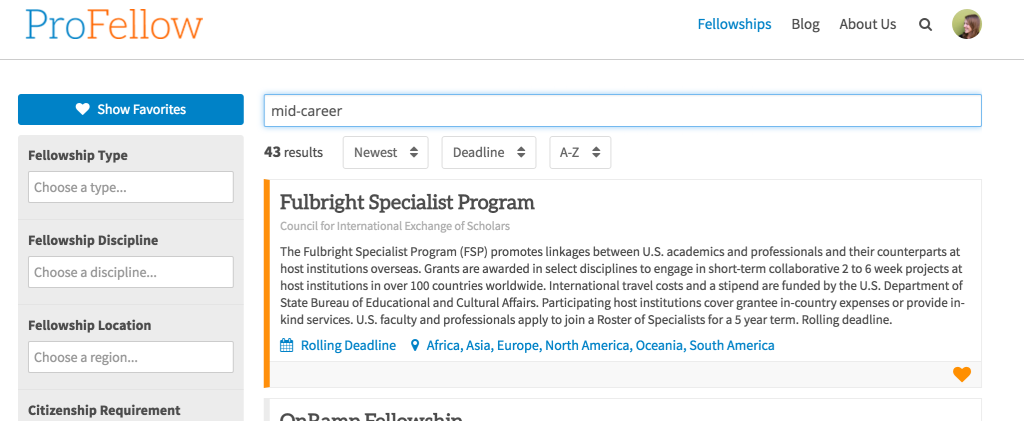Sort results by Newest

[385, 153]
